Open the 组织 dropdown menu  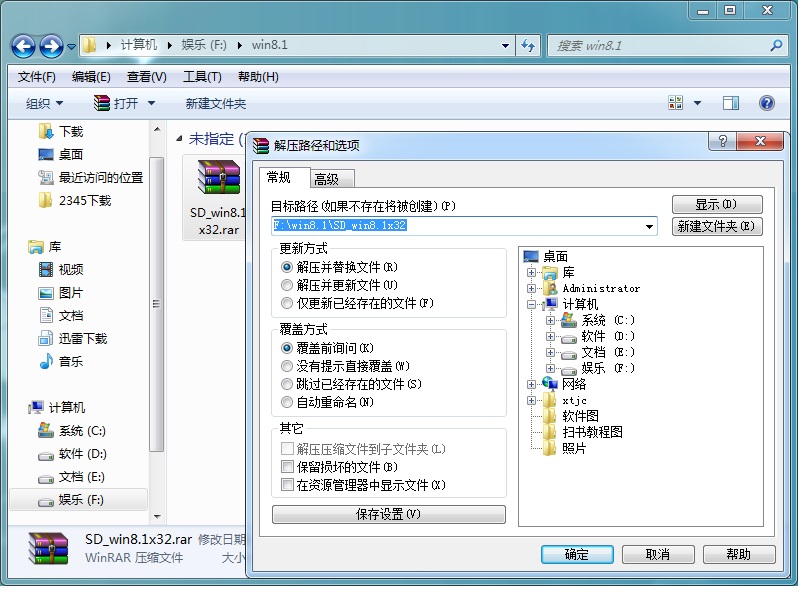(x=44, y=104)
